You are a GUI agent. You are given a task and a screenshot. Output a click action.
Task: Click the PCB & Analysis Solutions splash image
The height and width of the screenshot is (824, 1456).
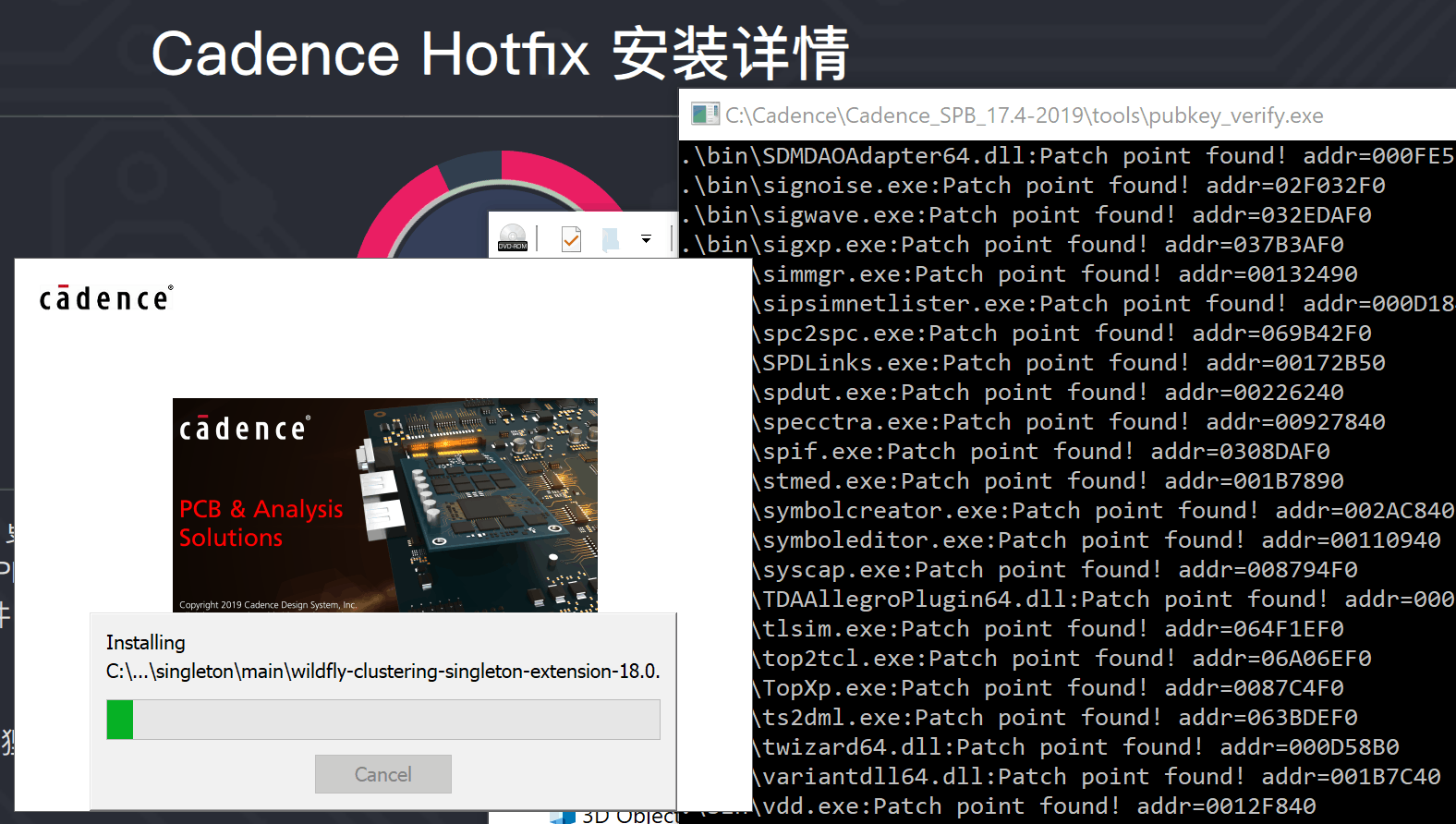(x=385, y=505)
